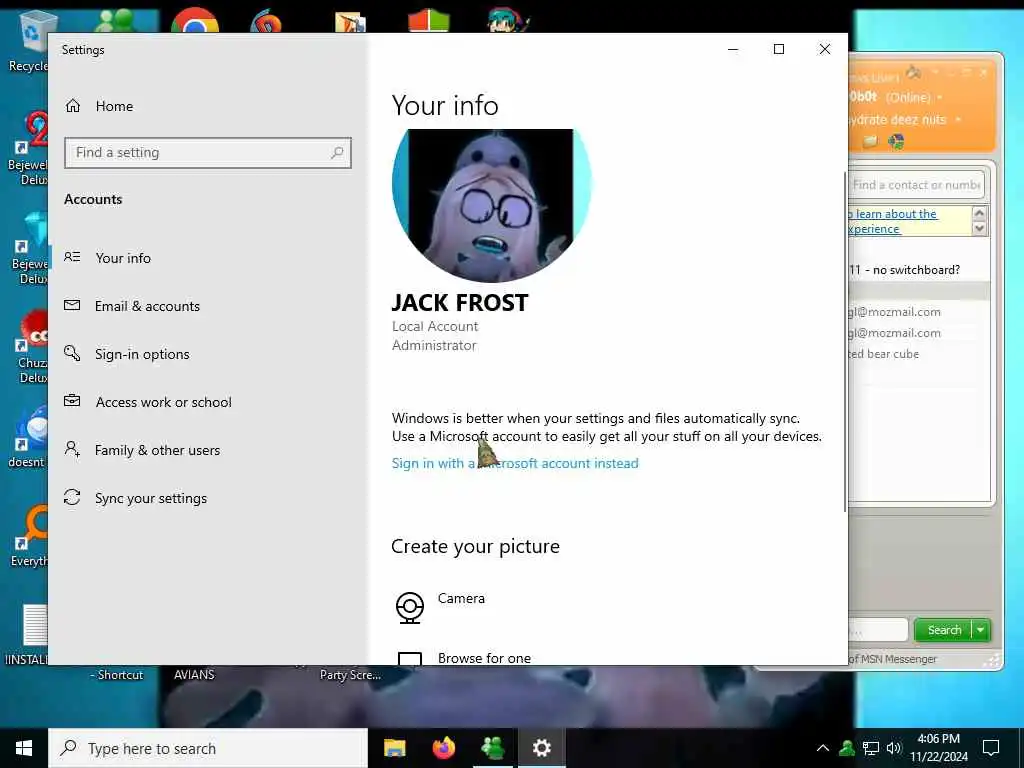The image size is (1024, 768).
Task: Choose Browse for one picture option
Action: point(485,658)
